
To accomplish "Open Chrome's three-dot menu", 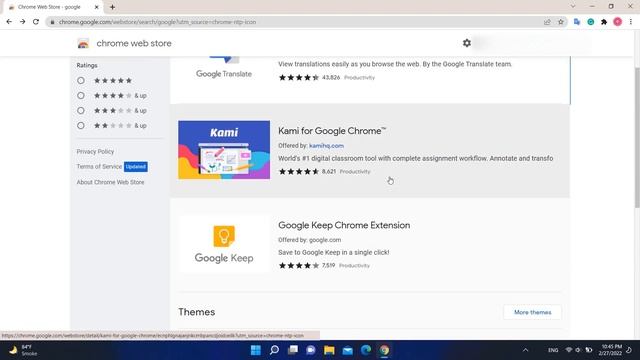I will tap(631, 22).
